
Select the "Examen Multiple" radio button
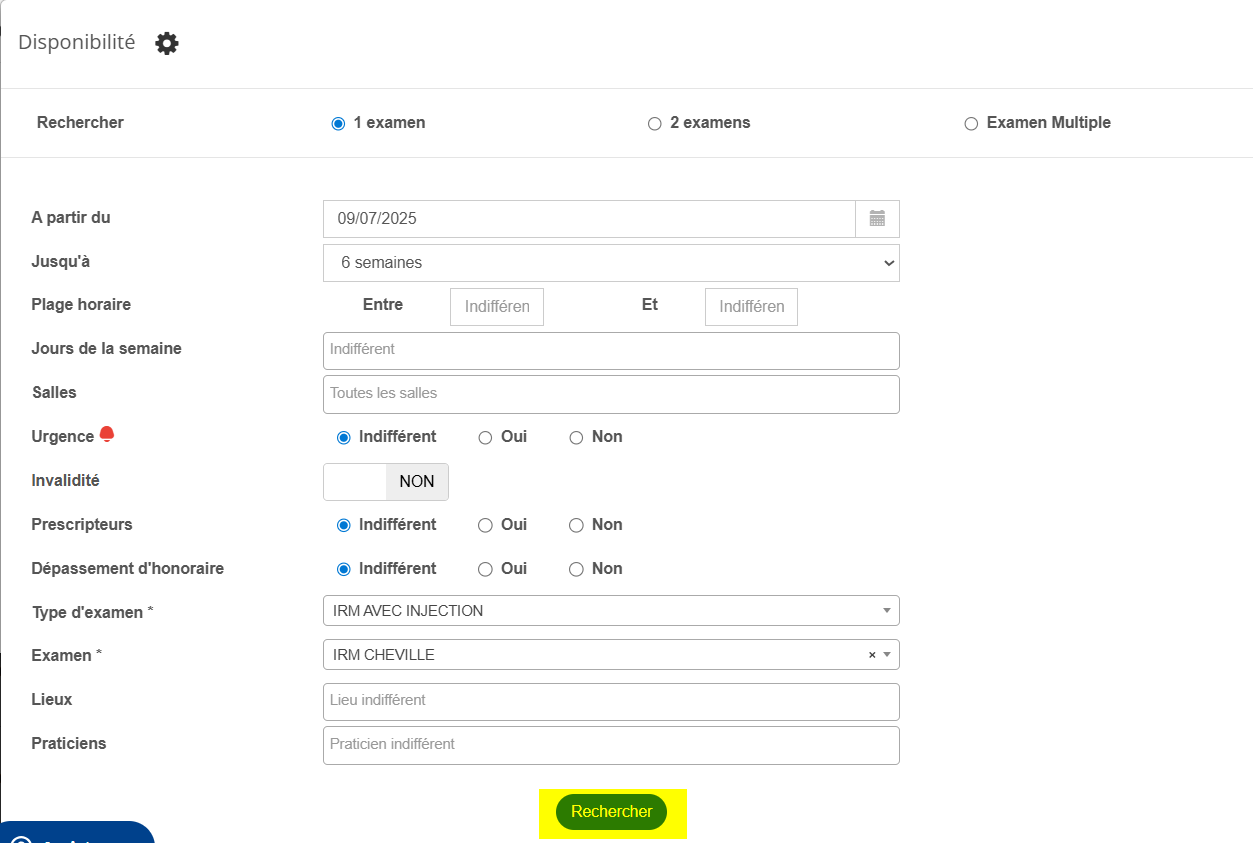click(x=971, y=124)
